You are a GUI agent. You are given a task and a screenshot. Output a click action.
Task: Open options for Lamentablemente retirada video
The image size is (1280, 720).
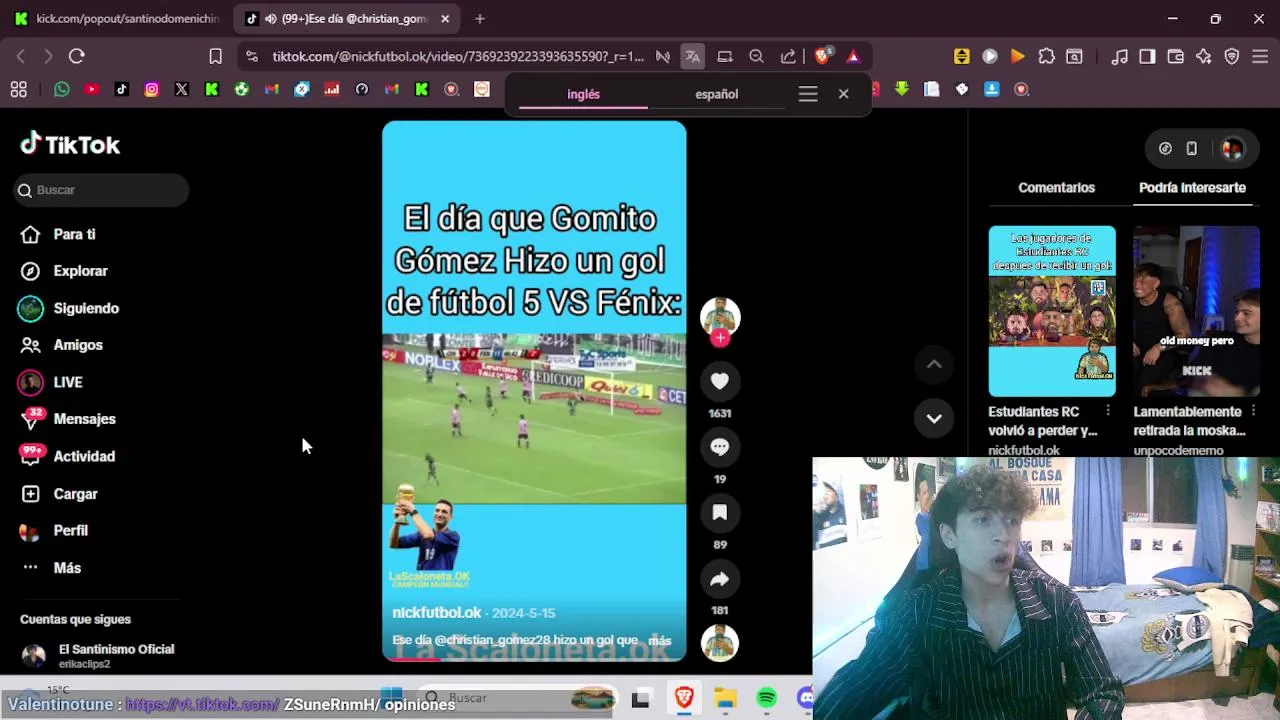[1253, 411]
